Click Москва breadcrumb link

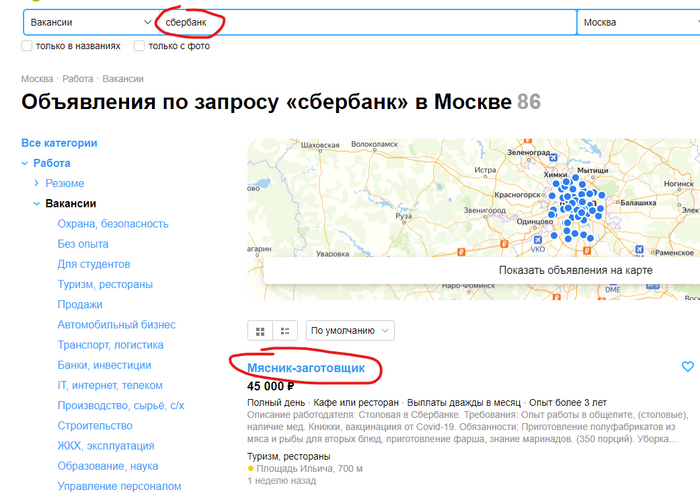coord(37,79)
